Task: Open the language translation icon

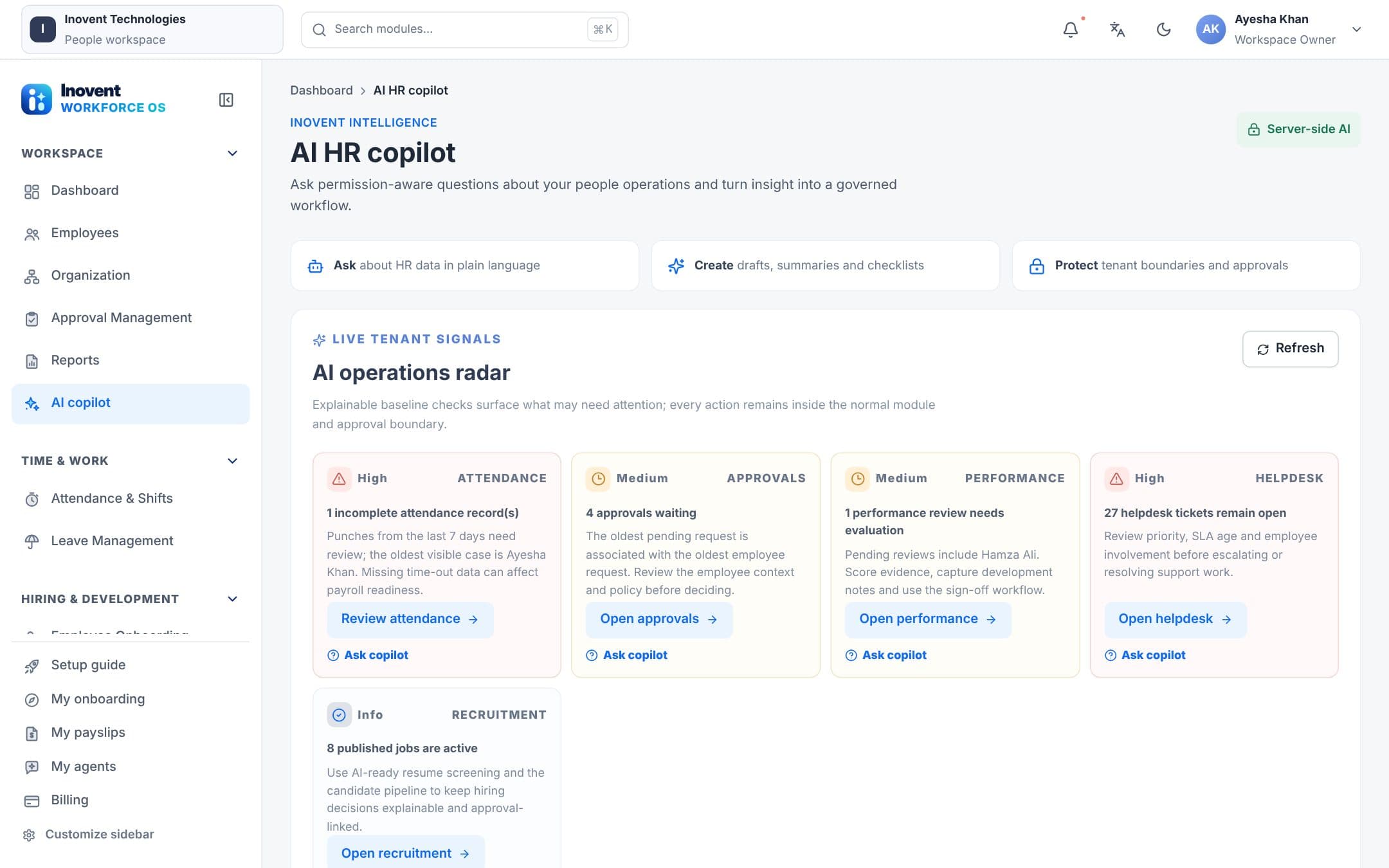Action: (1117, 30)
